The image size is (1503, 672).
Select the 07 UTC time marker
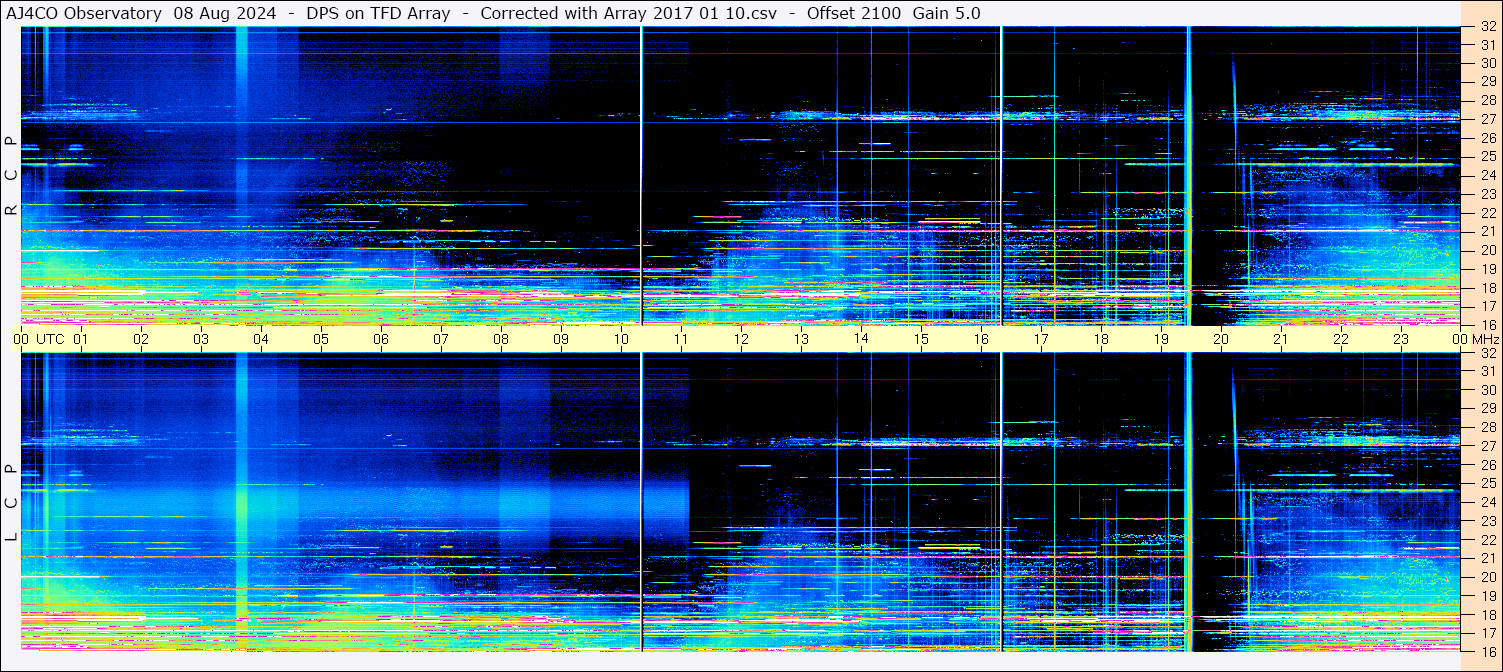point(441,339)
